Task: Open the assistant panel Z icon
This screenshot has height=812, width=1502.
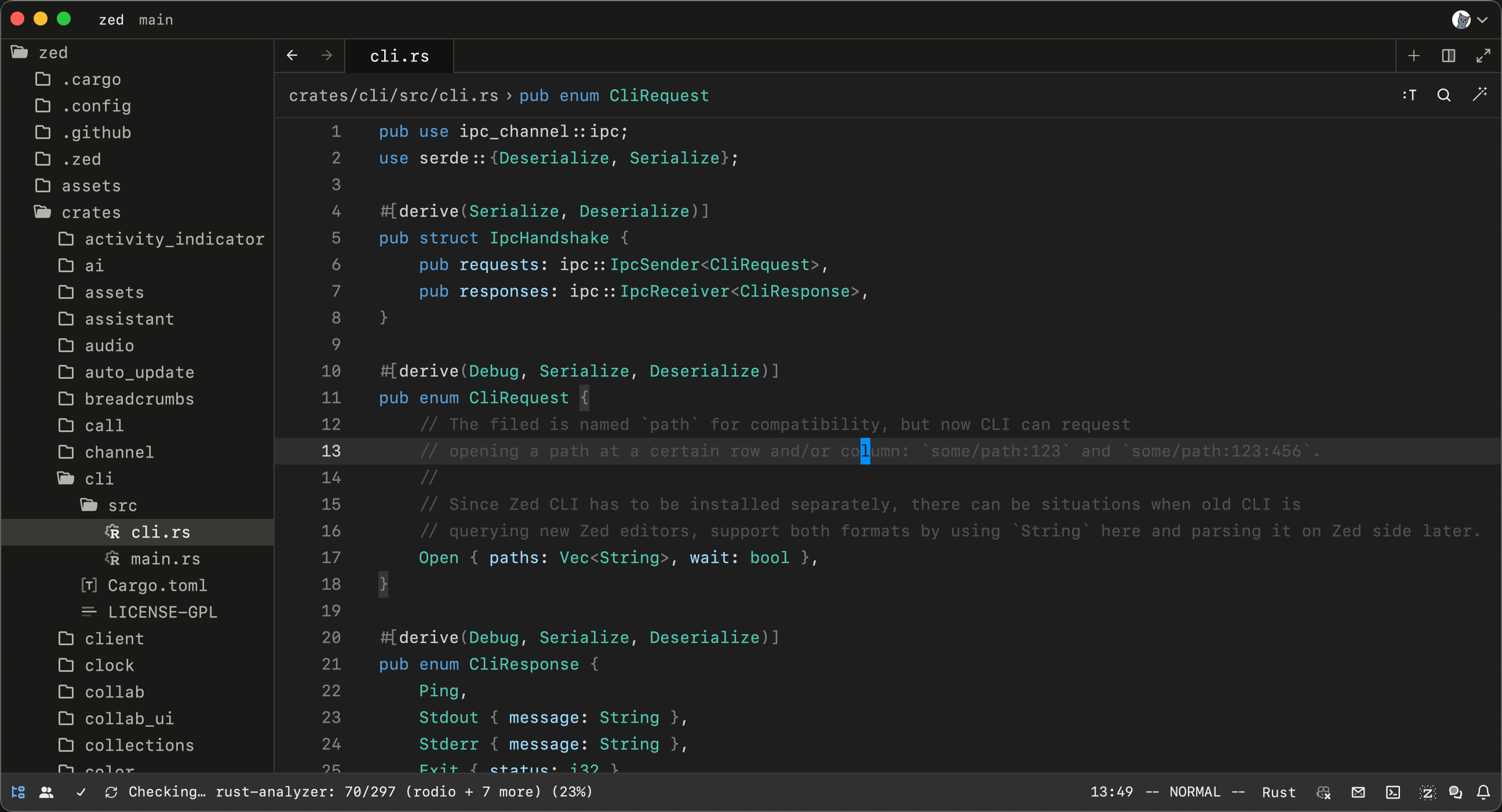Action: point(1427,792)
